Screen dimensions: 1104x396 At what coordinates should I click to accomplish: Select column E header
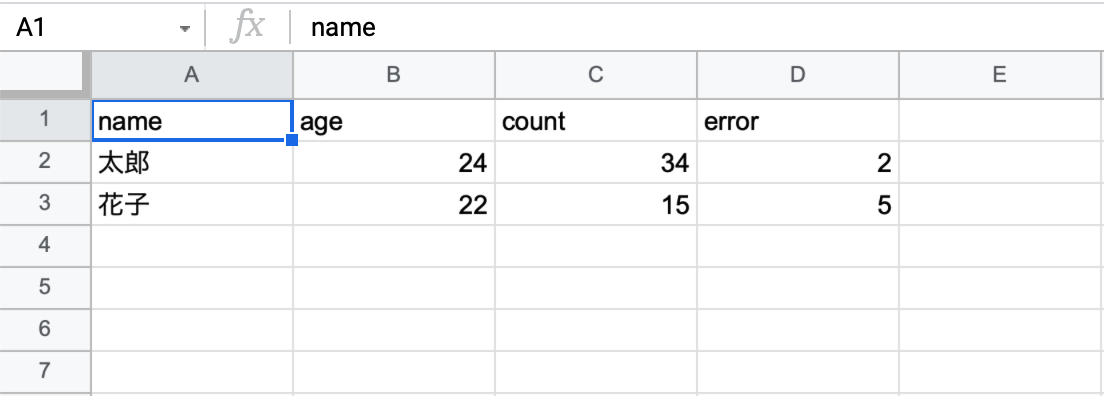(x=1002, y=75)
